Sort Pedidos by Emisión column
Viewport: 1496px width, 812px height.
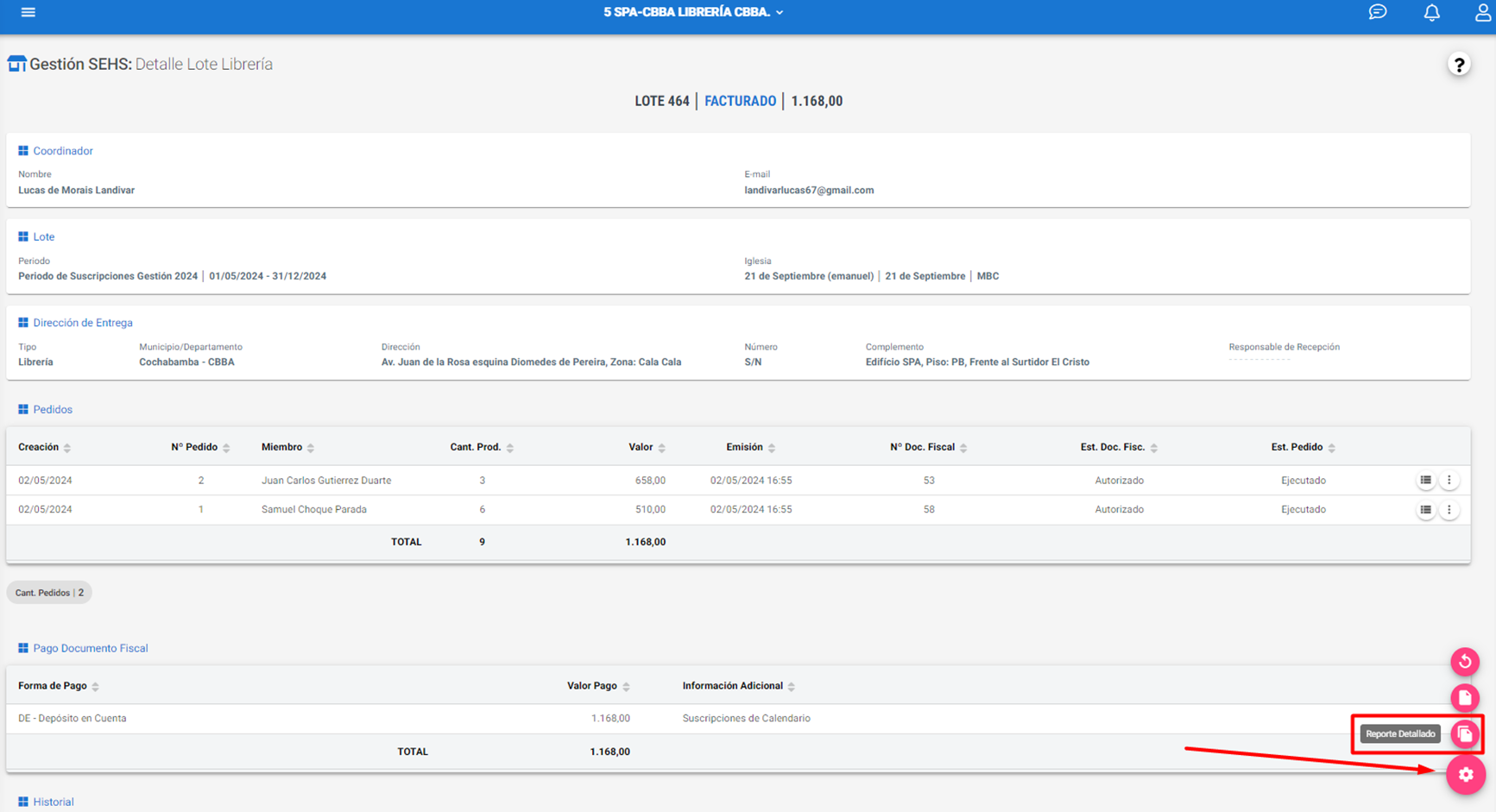(x=750, y=447)
